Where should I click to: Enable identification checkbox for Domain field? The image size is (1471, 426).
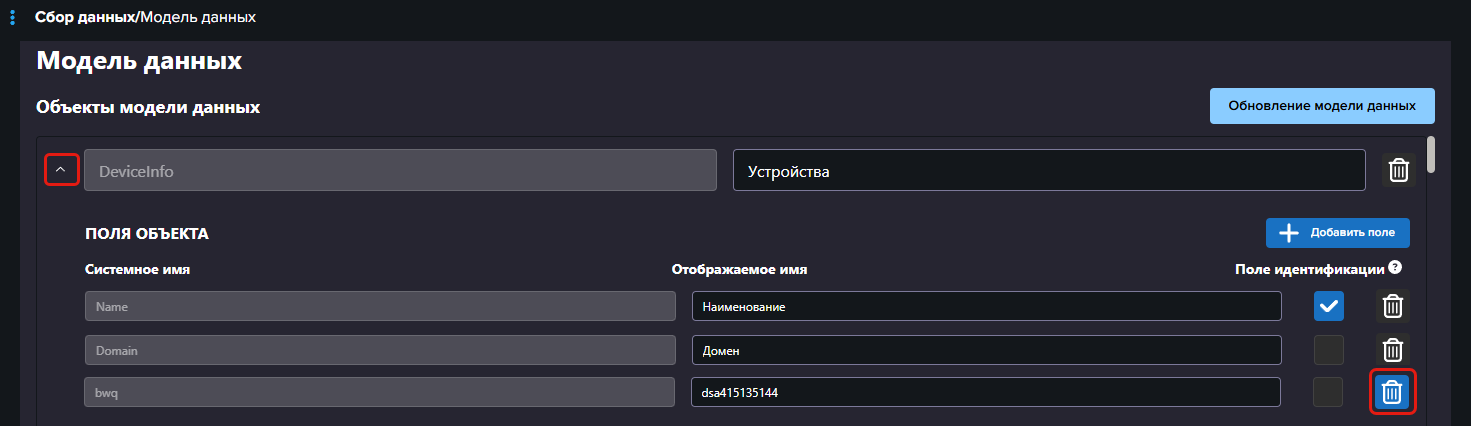[1328, 350]
